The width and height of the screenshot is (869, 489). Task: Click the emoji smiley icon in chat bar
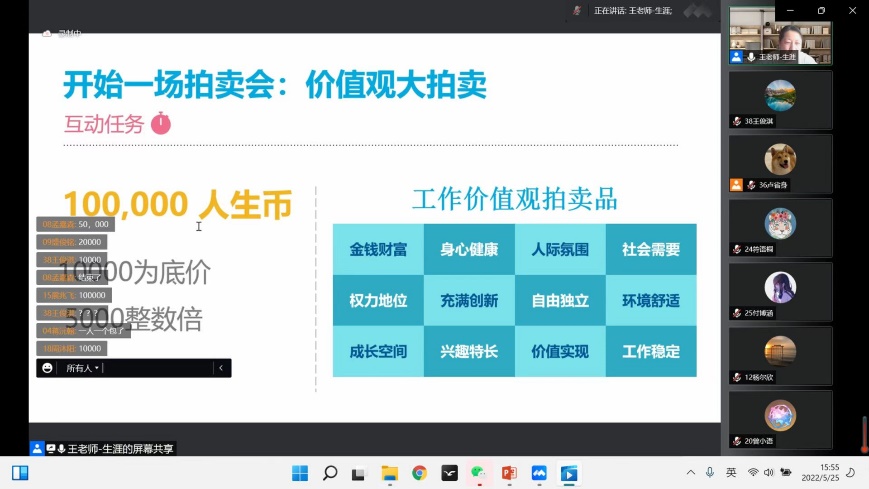[x=47, y=368]
